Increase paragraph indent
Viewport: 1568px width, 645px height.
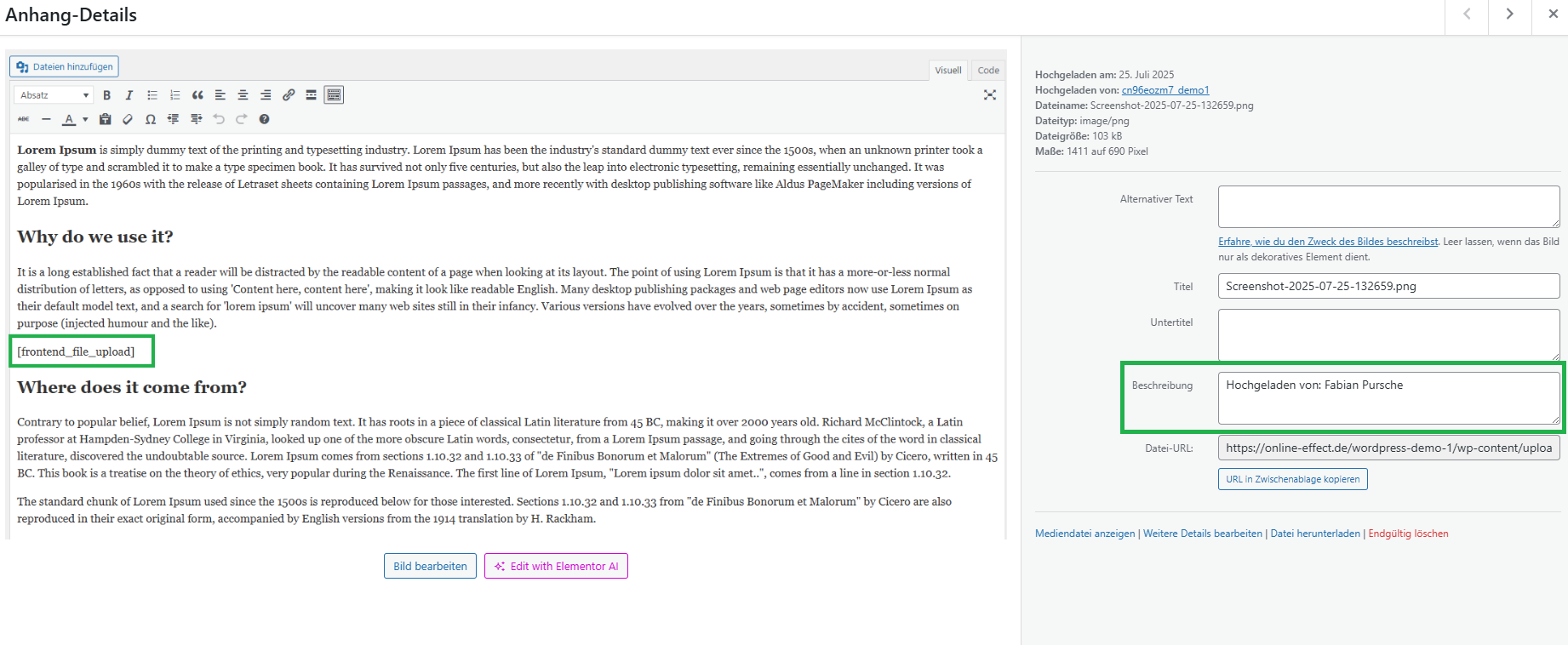[197, 119]
